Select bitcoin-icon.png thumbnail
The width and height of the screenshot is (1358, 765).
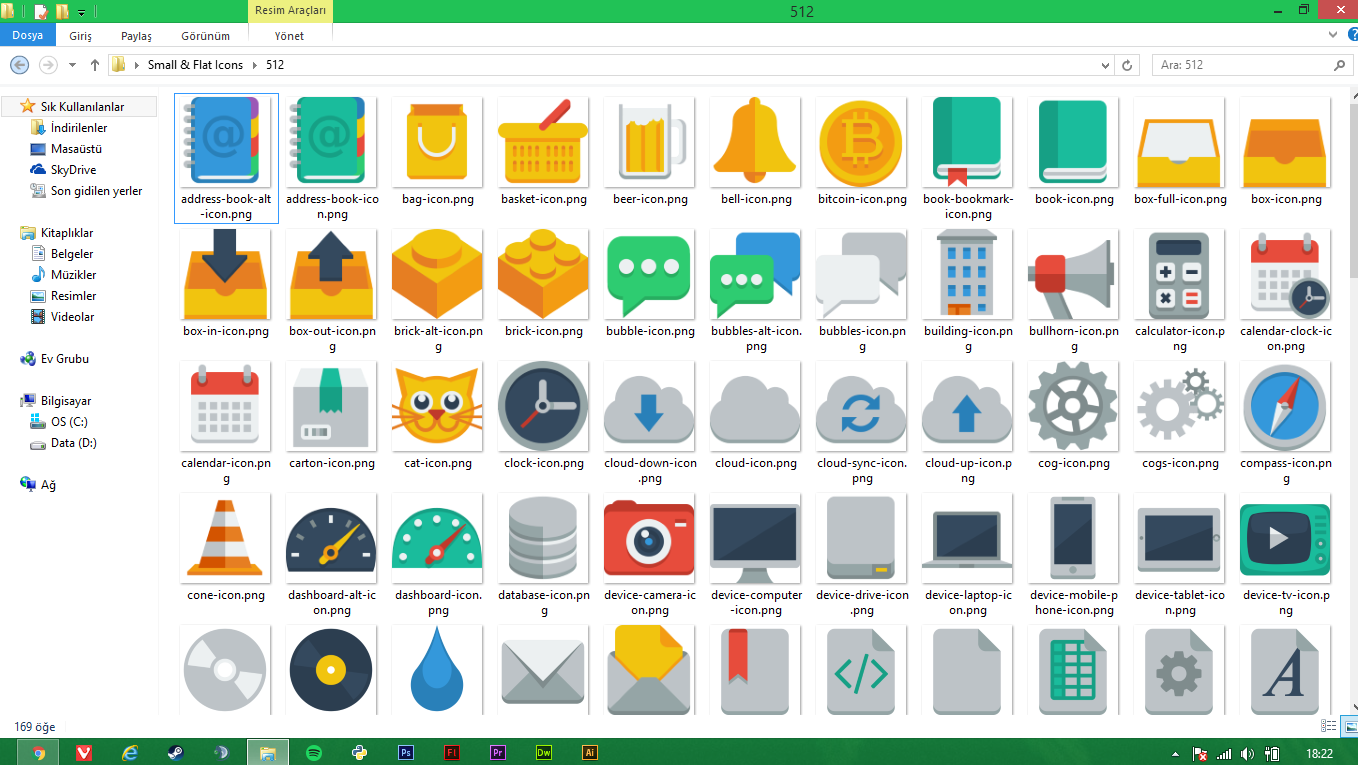click(x=862, y=143)
